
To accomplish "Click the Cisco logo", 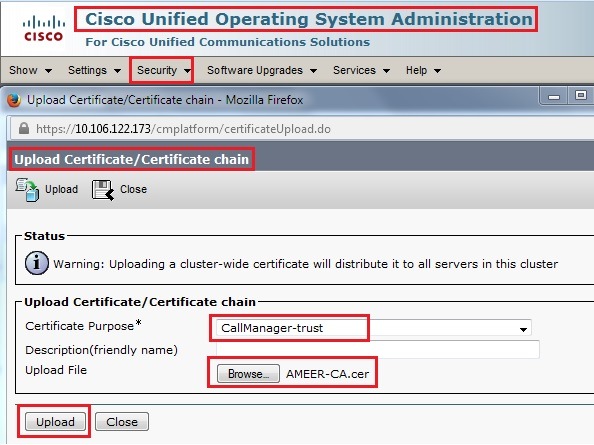I will 43,28.
